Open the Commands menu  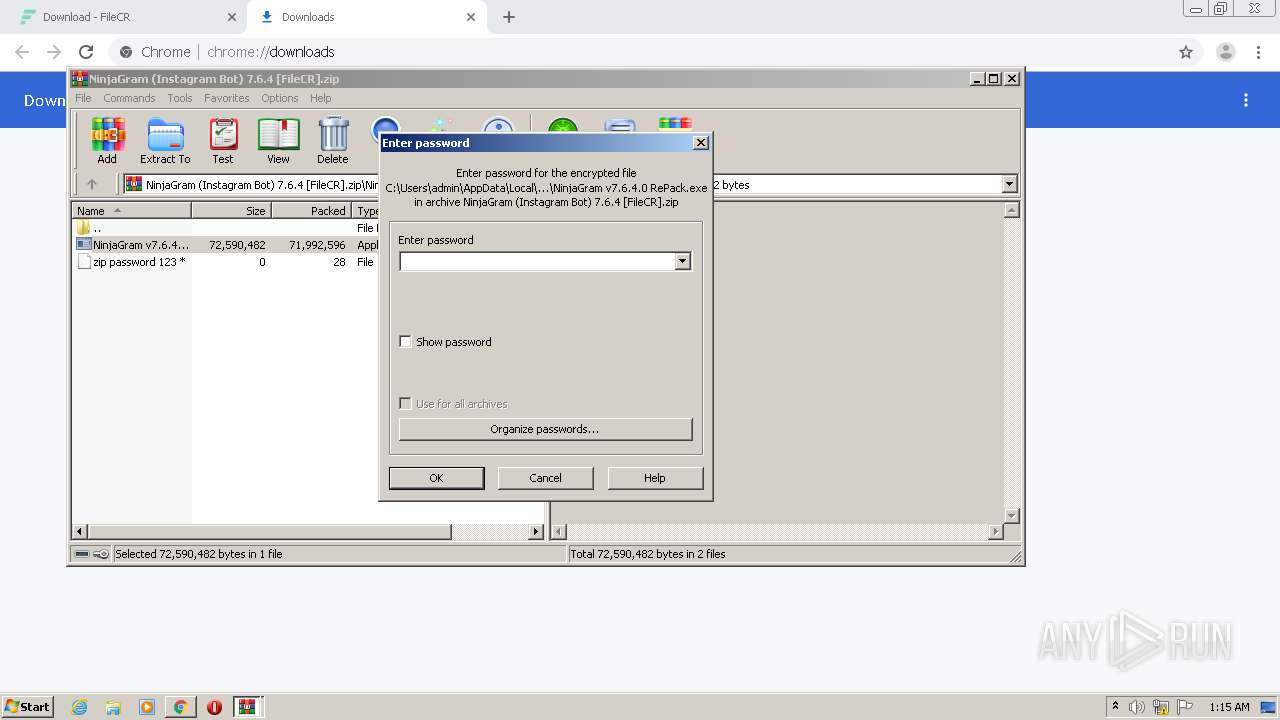pos(129,98)
